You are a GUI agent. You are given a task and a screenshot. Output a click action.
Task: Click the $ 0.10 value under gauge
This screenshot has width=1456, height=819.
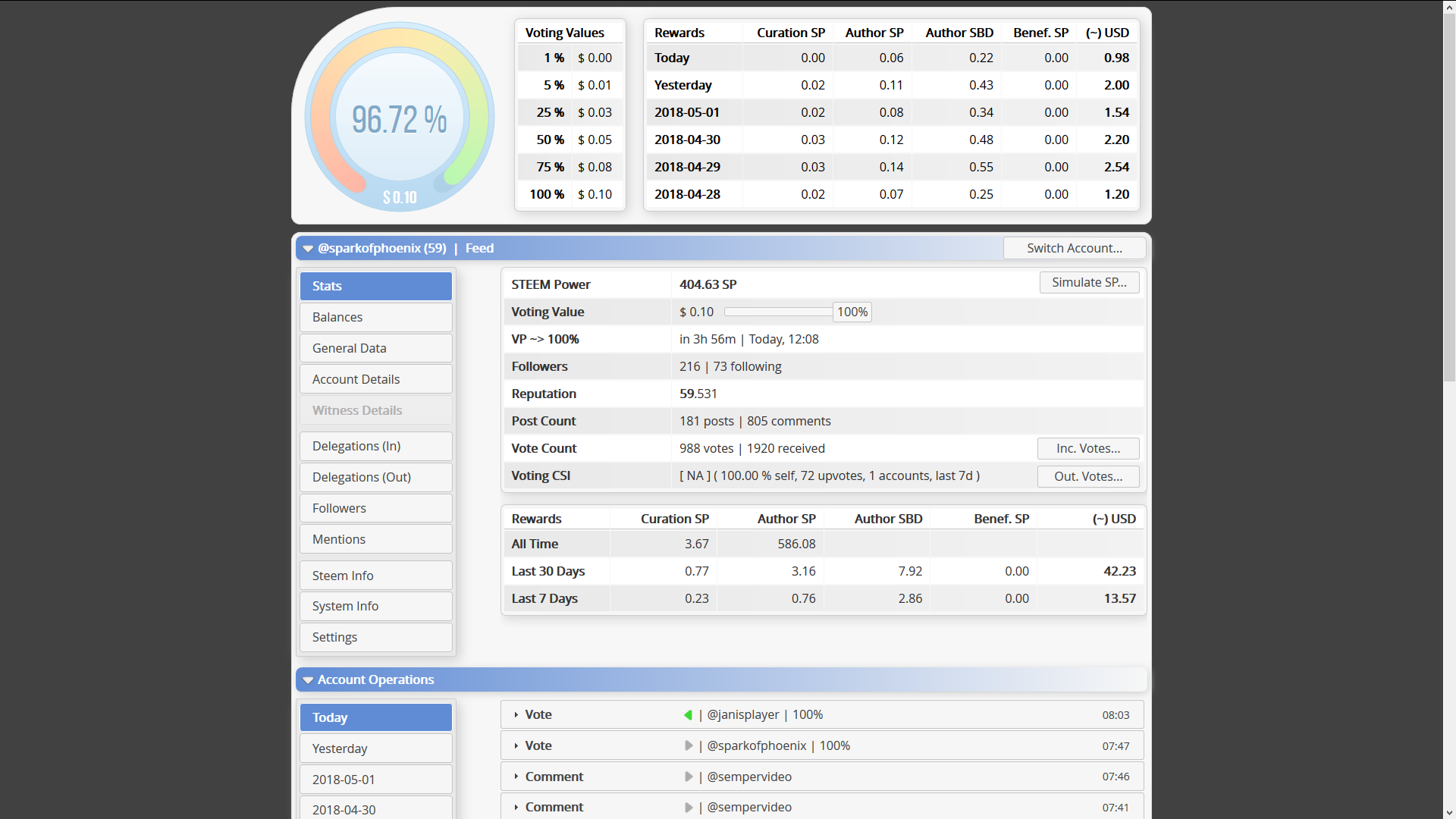tap(400, 197)
